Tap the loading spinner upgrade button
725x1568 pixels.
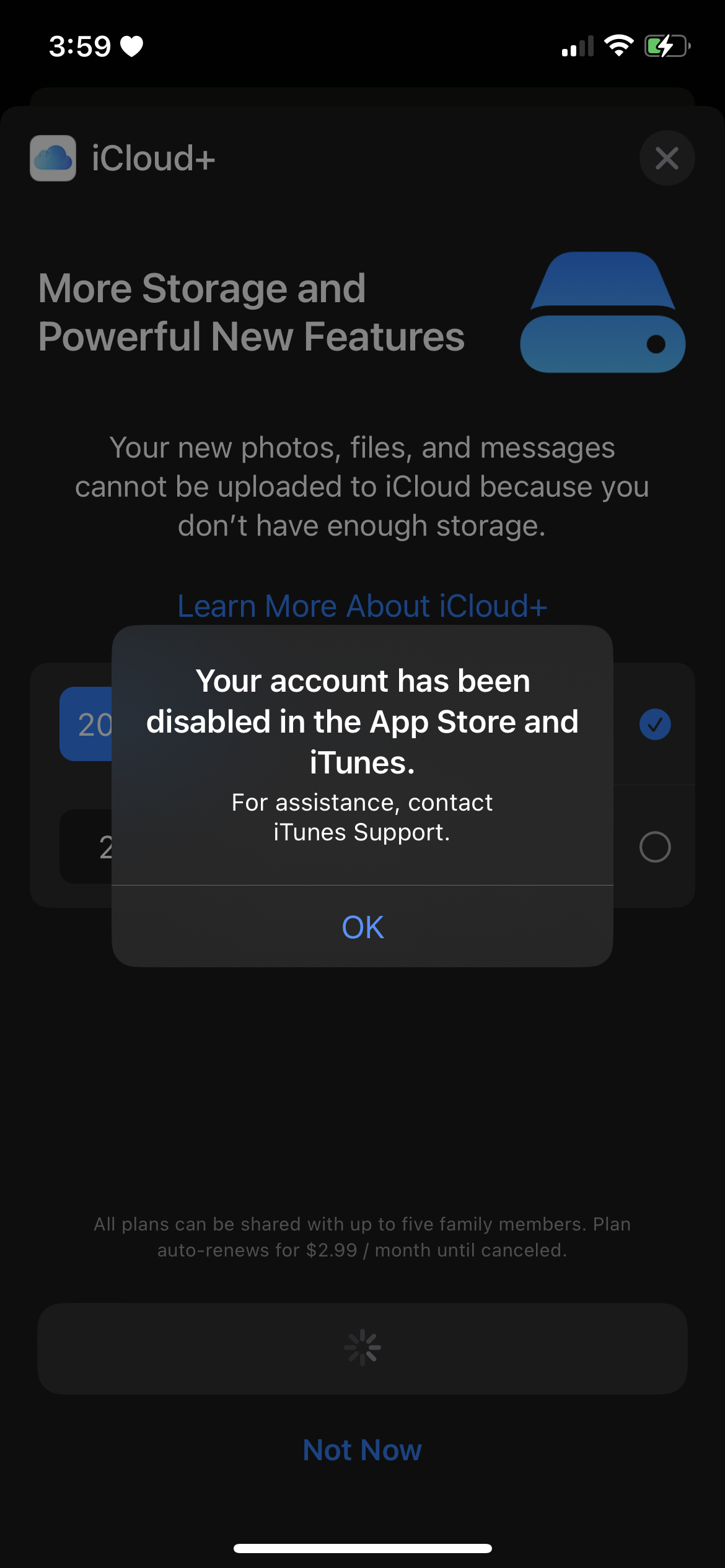click(362, 1348)
